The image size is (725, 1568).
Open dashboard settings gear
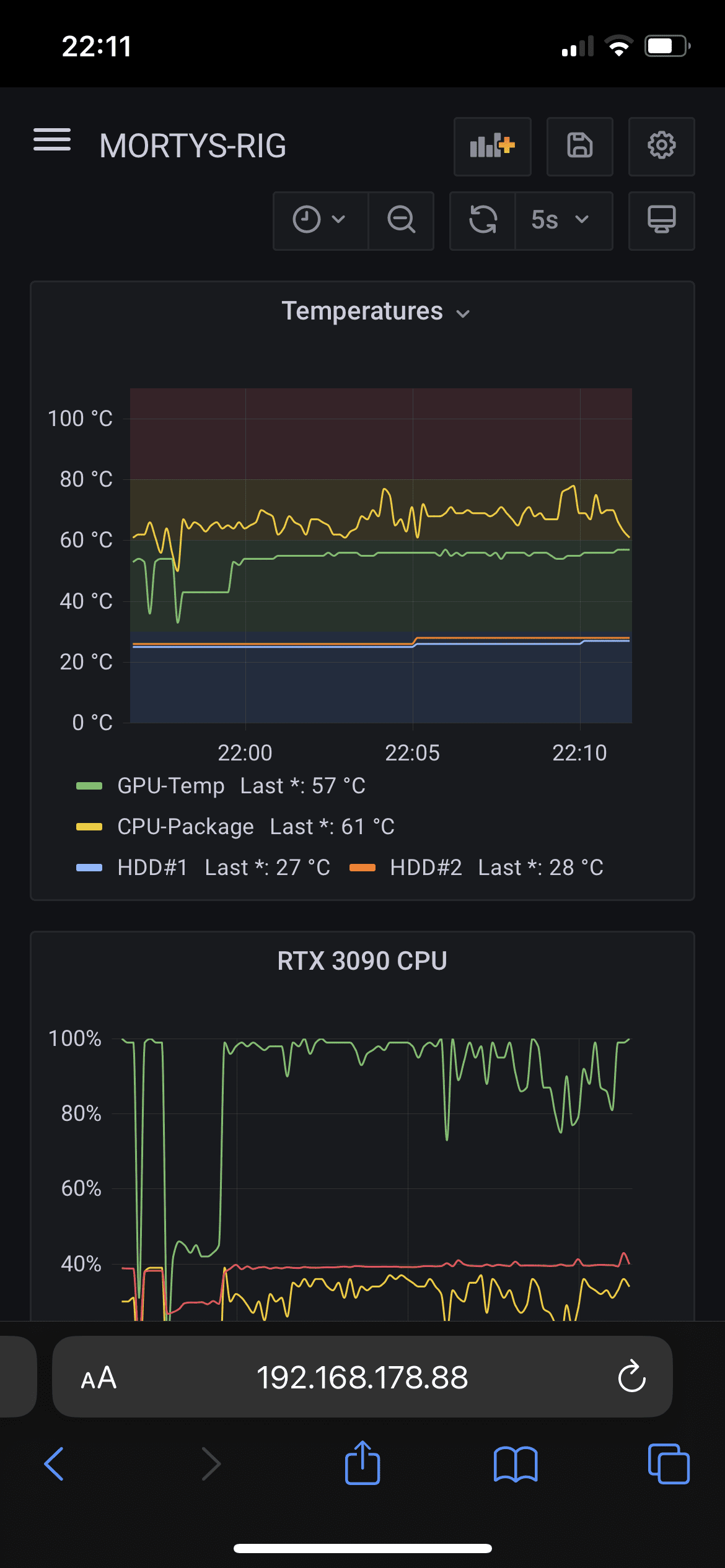coord(662,147)
